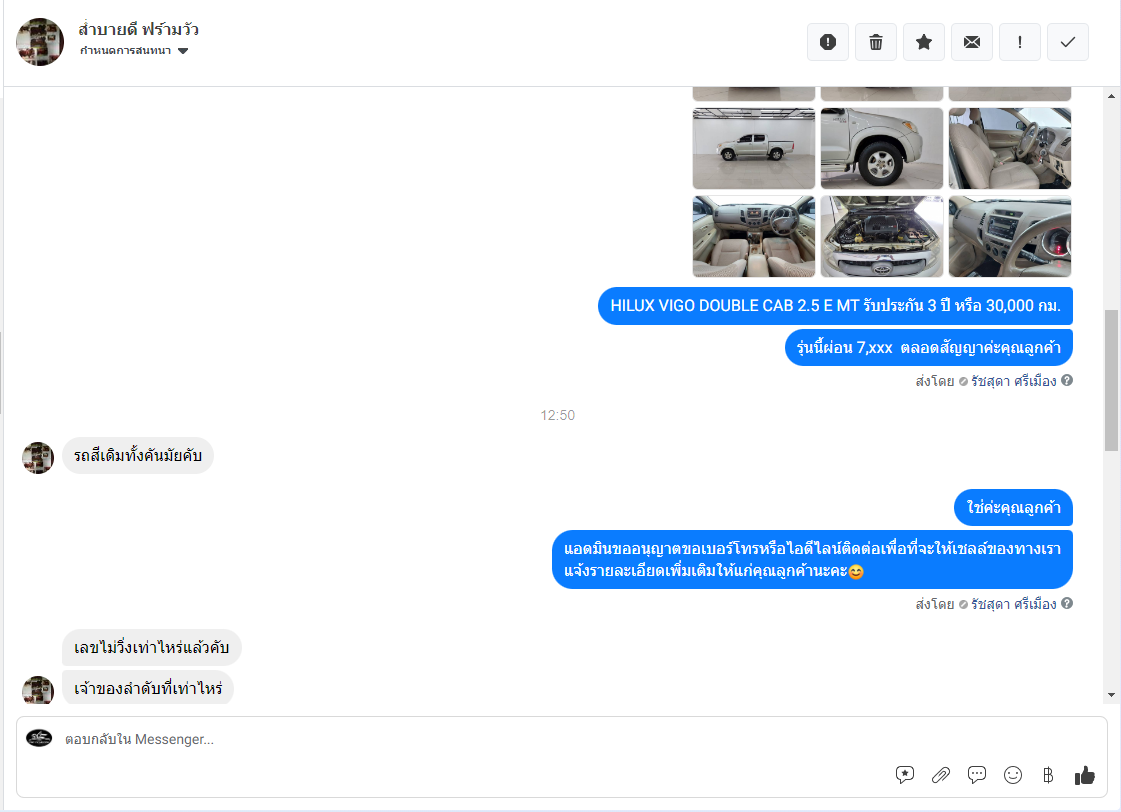Viewport: 1121px width, 812px height.
Task: Open the dashboard and steering wheel photo
Action: pyautogui.click(x=754, y=237)
